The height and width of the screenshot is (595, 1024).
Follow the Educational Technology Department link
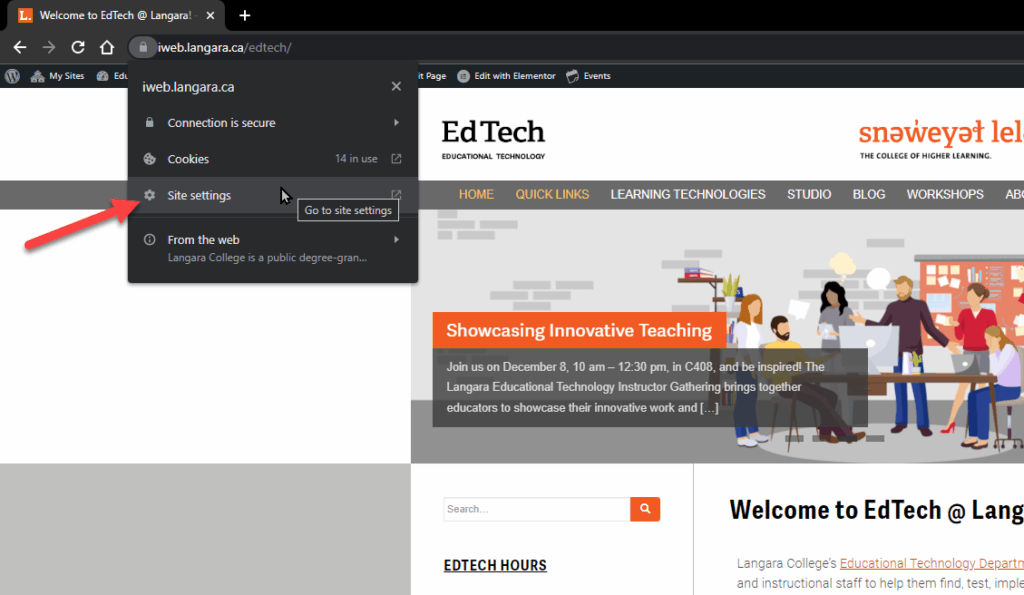coord(930,564)
